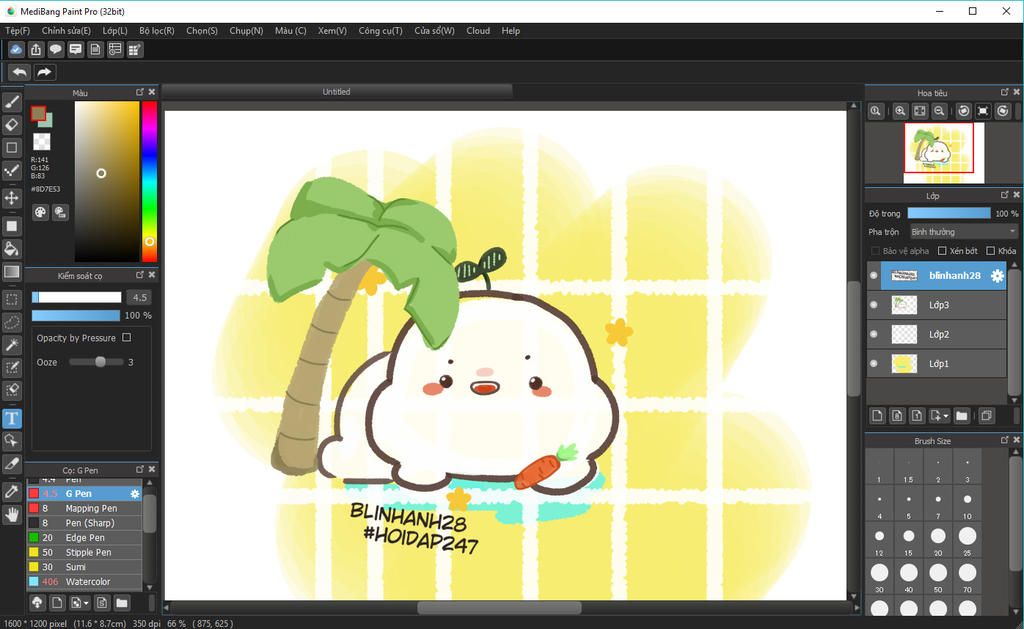Create a new layer folder
This screenshot has width=1024, height=629.
pos(961,415)
